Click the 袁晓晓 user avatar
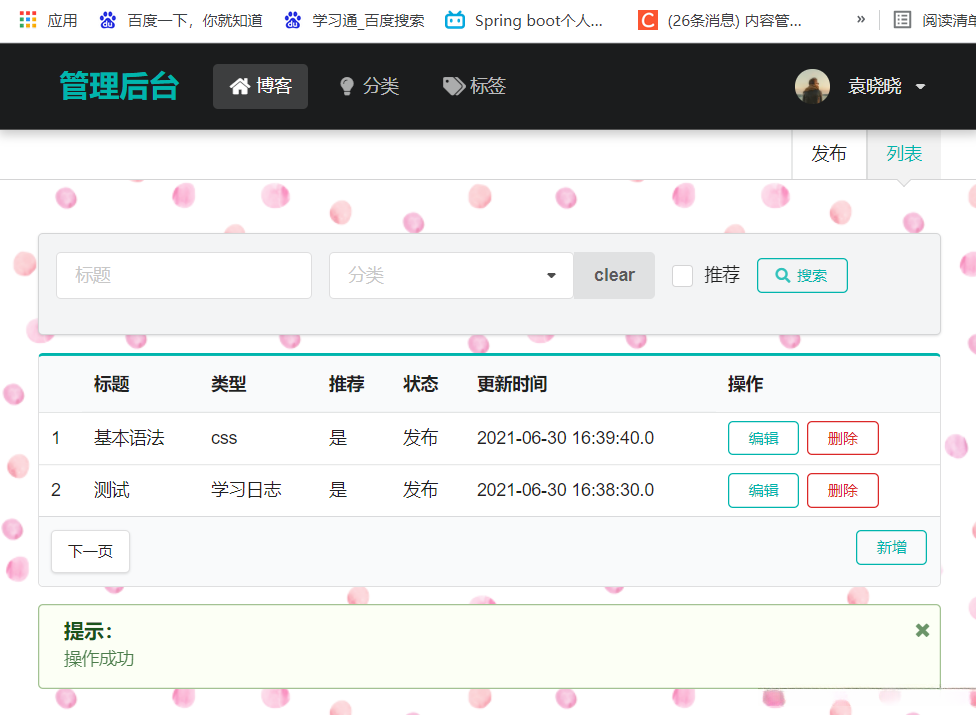This screenshot has width=976, height=715. coord(812,86)
